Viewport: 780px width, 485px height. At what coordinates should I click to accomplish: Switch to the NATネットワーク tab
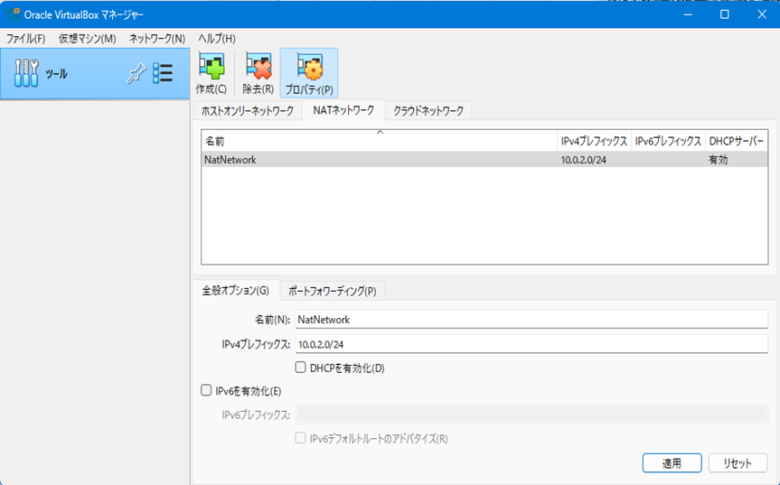point(343,110)
